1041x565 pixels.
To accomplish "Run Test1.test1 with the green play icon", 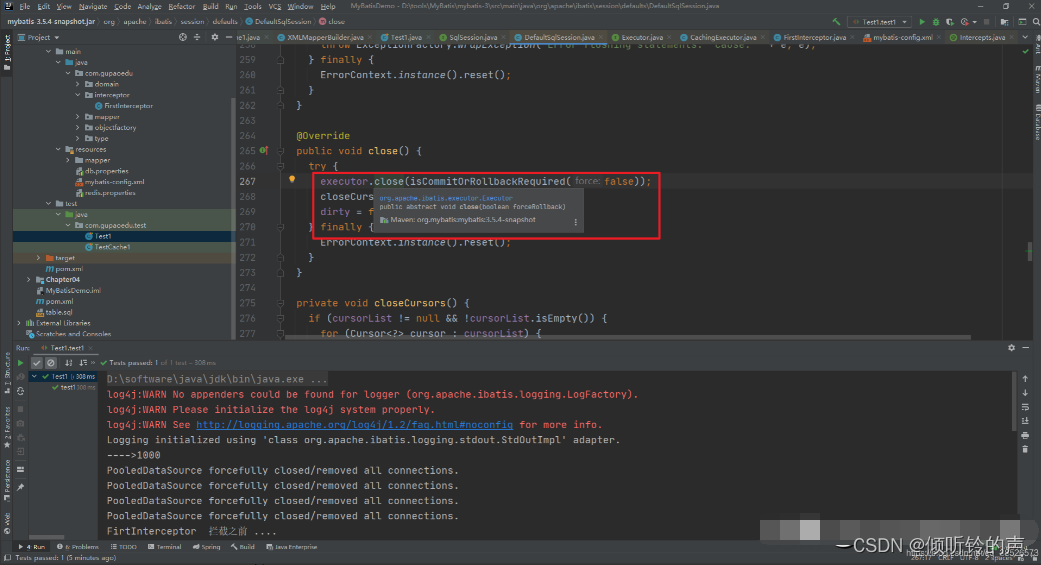I will click(921, 22).
